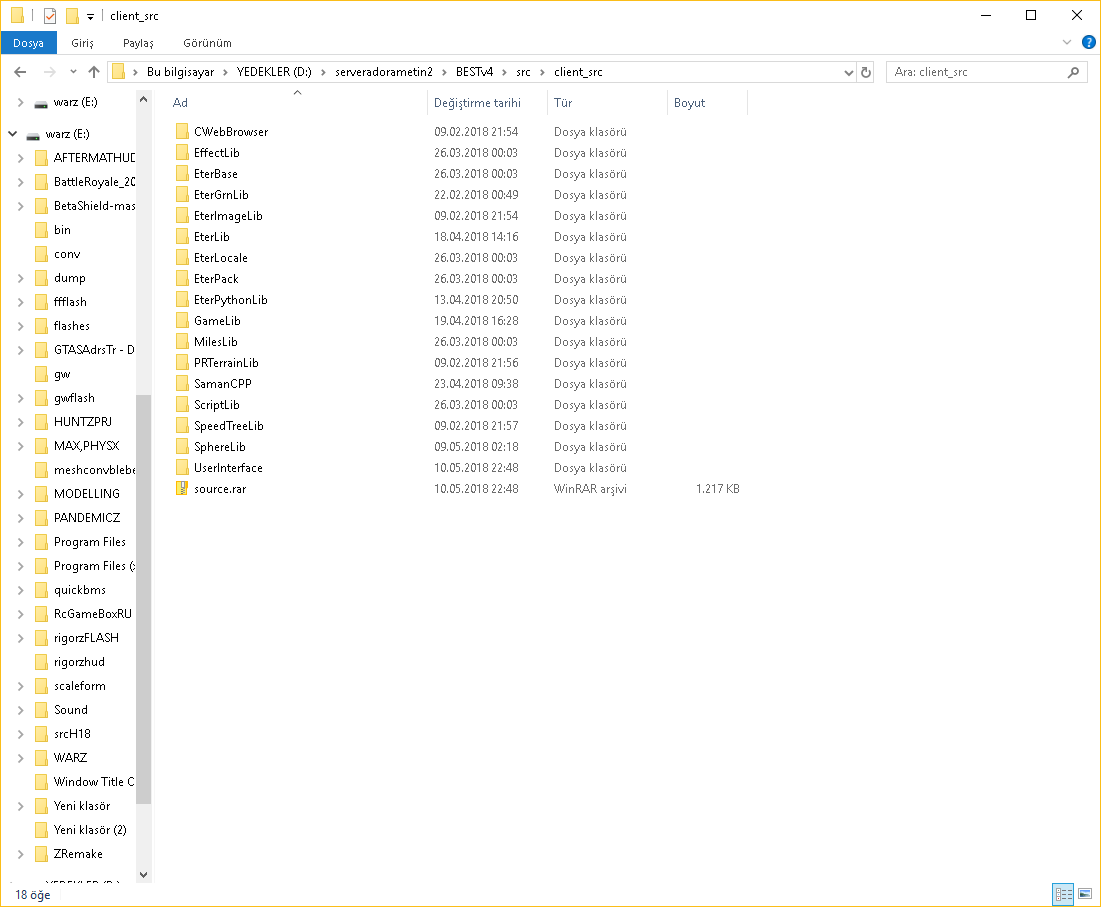Expand the BattleRoyale tree node
The image size is (1101, 907).
[20, 182]
